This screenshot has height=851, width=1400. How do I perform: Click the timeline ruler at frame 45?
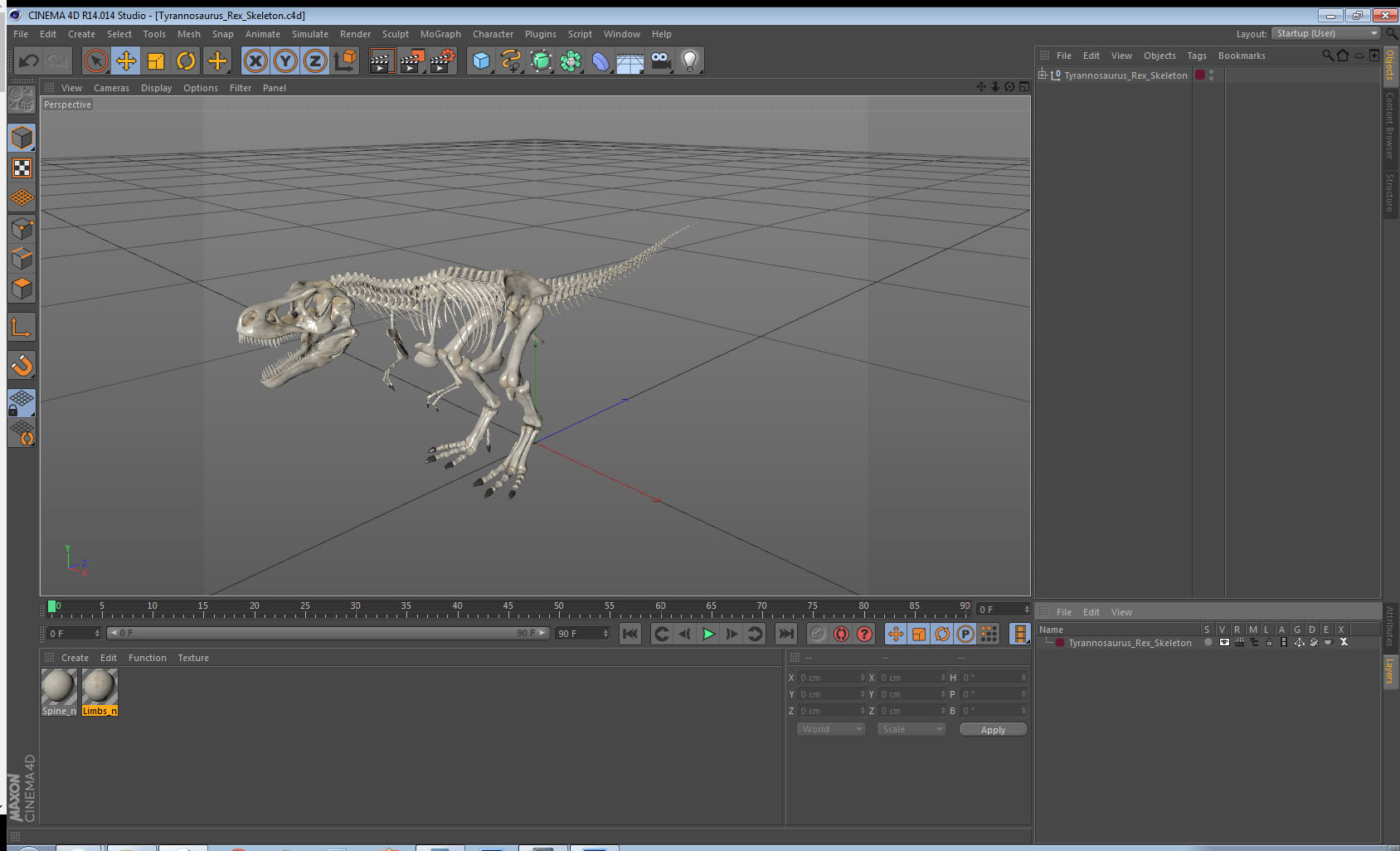(508, 609)
